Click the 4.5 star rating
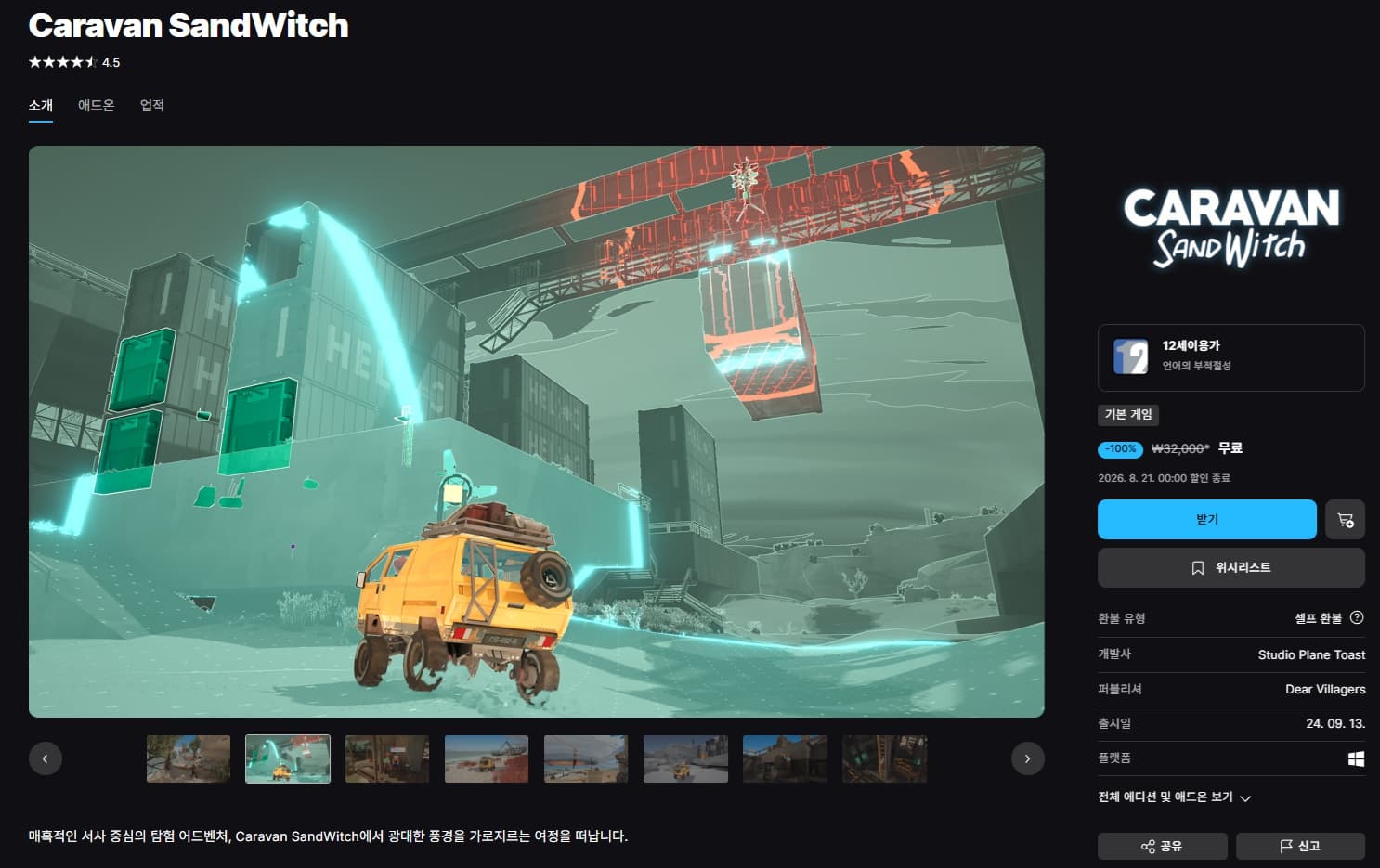This screenshot has height=868, width=1380. click(74, 62)
